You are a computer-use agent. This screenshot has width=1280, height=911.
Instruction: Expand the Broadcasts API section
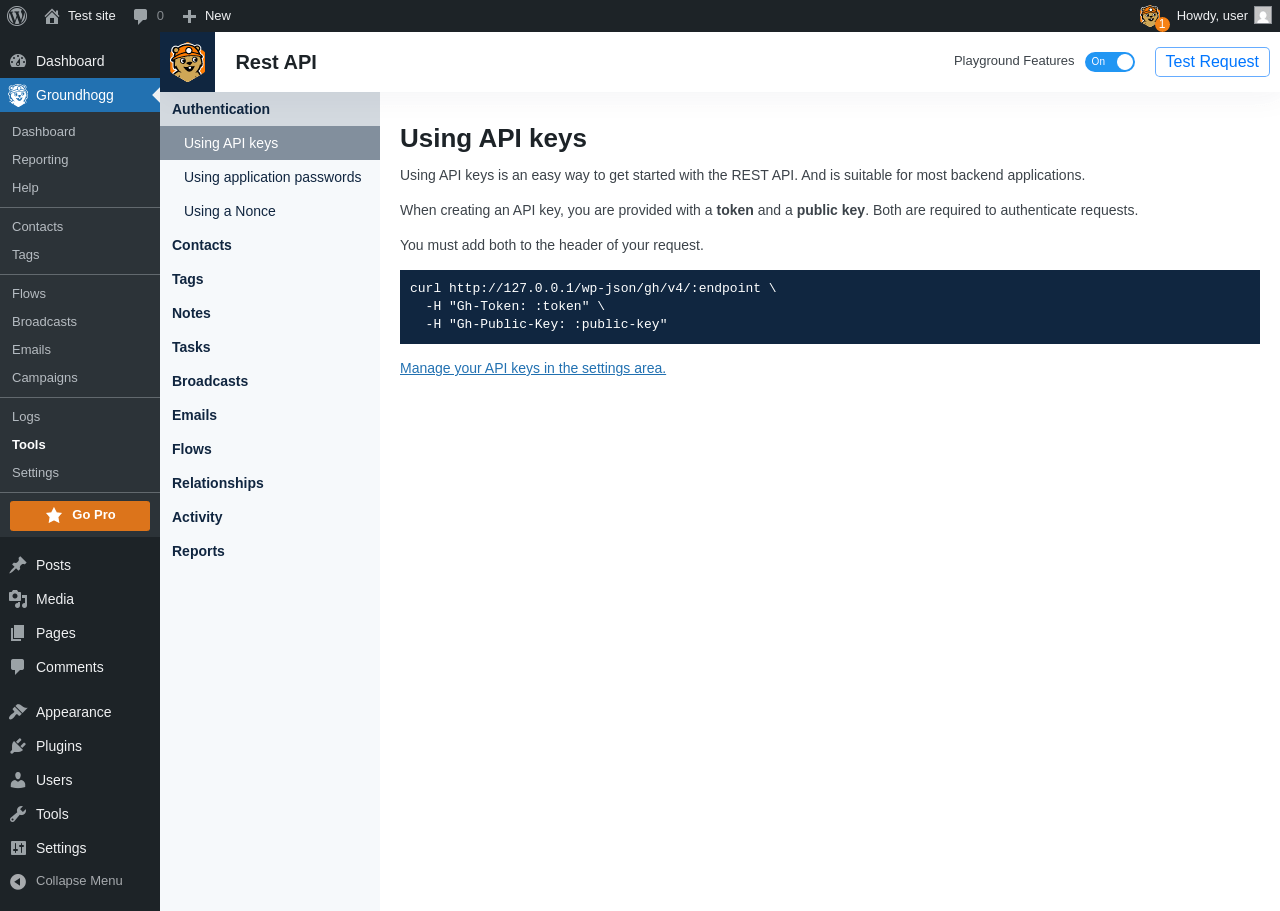tap(210, 381)
